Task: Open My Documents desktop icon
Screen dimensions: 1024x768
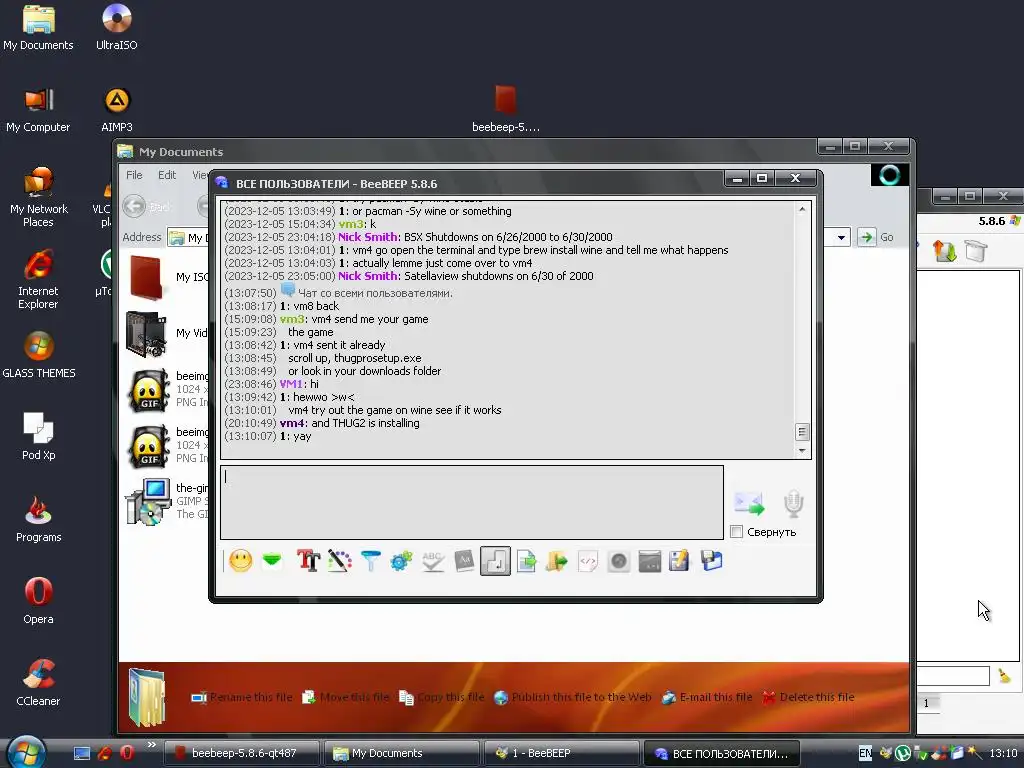Action: pos(38,28)
